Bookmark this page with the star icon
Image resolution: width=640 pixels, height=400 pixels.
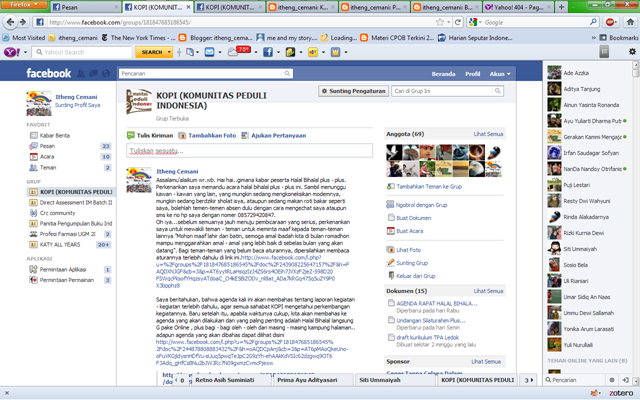(440, 22)
